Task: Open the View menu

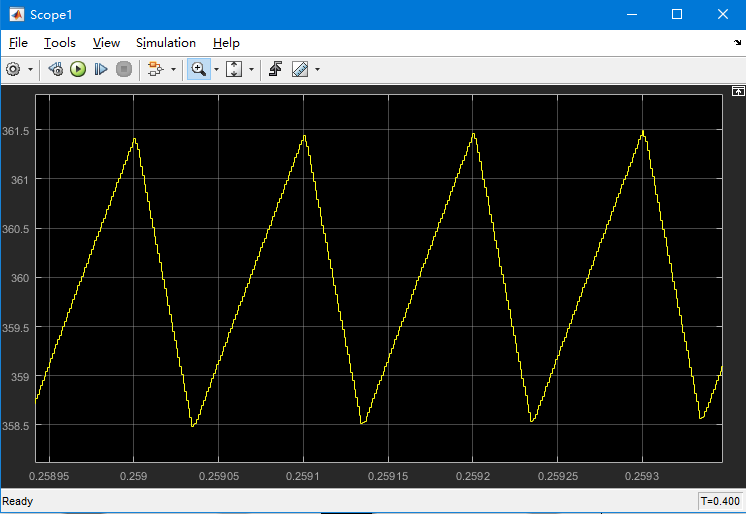Action: pyautogui.click(x=106, y=43)
